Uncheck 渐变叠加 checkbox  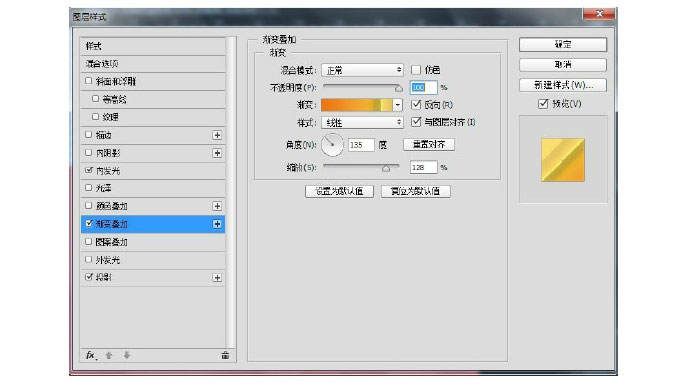89,223
